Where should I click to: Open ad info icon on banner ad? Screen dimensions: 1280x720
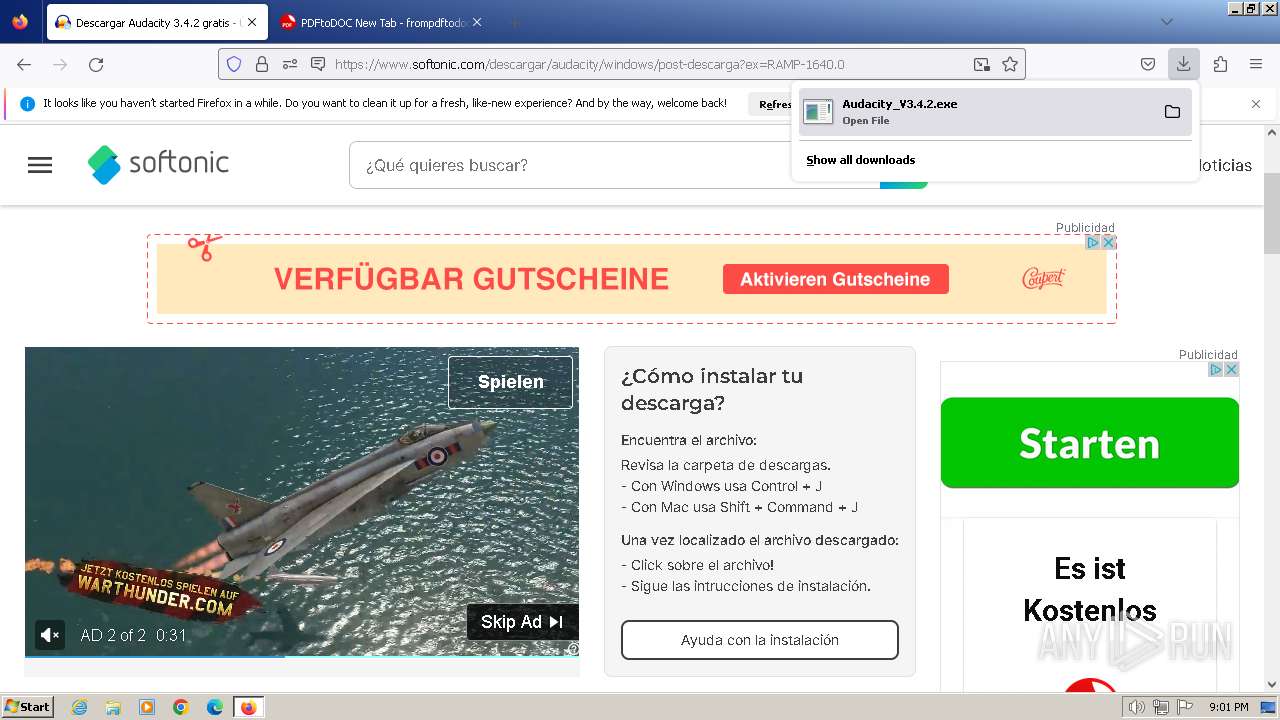tap(1093, 242)
